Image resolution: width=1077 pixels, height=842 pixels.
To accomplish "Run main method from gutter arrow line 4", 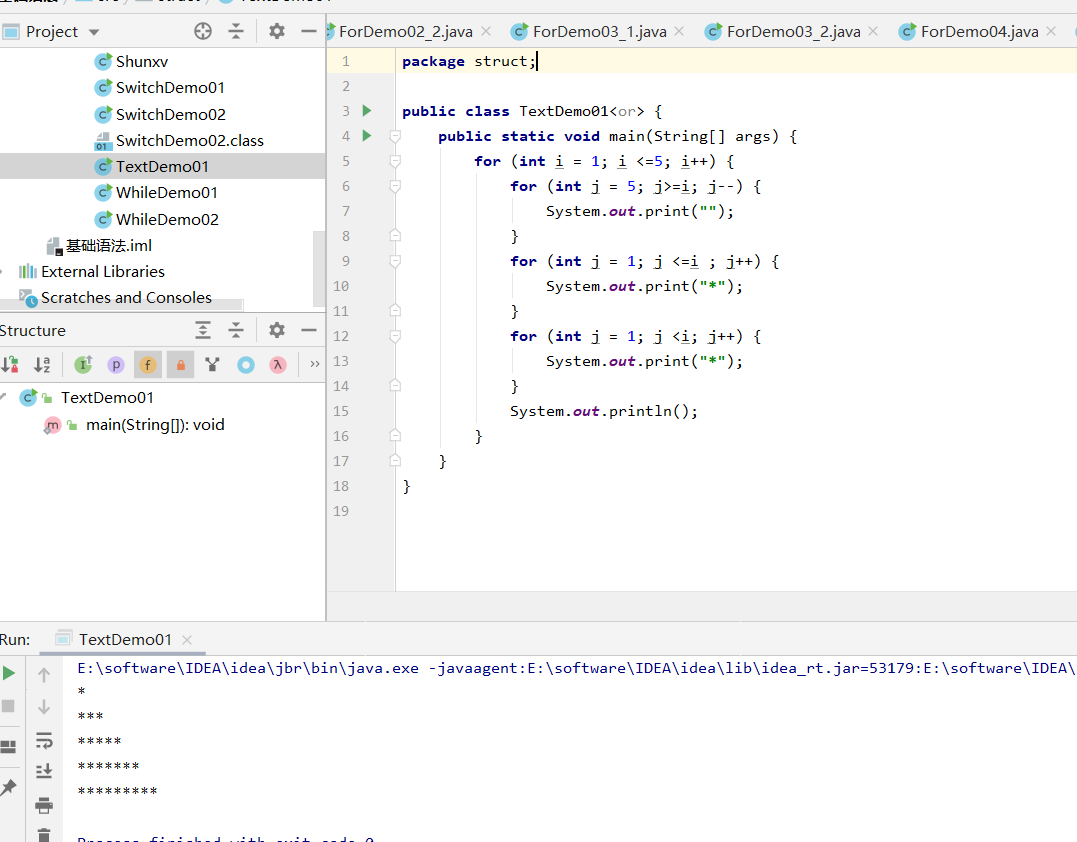I will tap(367, 135).
